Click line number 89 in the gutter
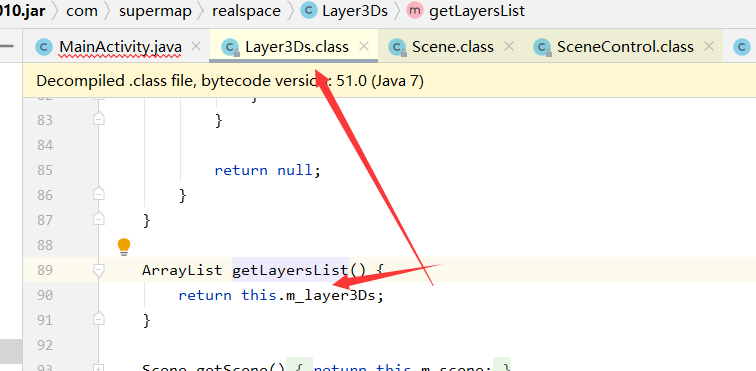 tap(45, 270)
